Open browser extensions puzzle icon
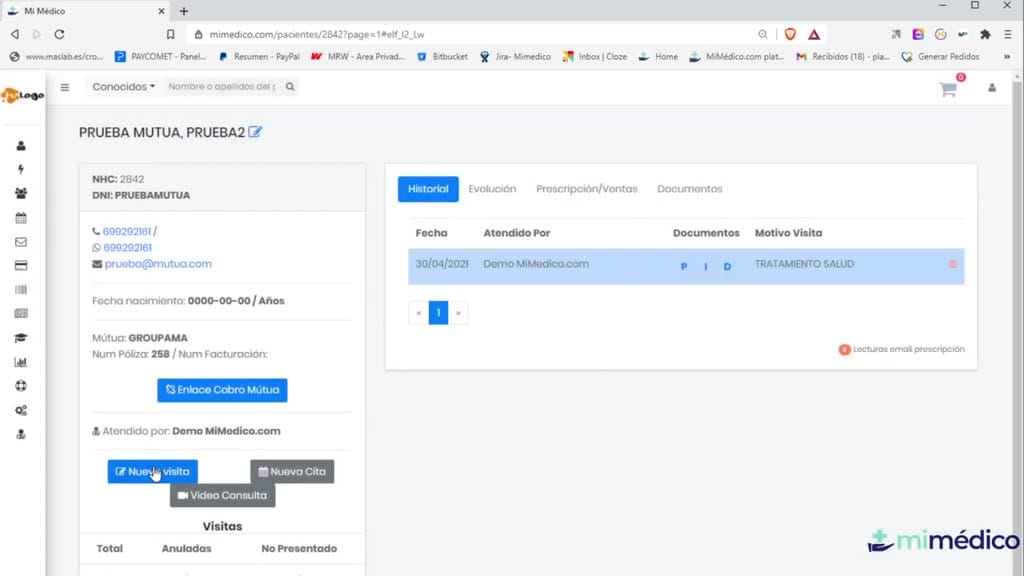Viewport: 1024px width, 576px height. 985,34
